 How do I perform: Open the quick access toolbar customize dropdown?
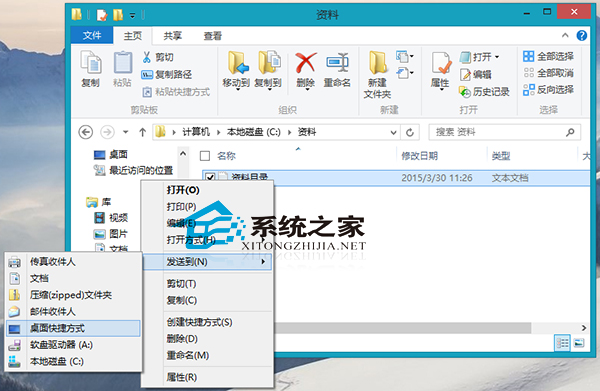pyautogui.click(x=132, y=15)
